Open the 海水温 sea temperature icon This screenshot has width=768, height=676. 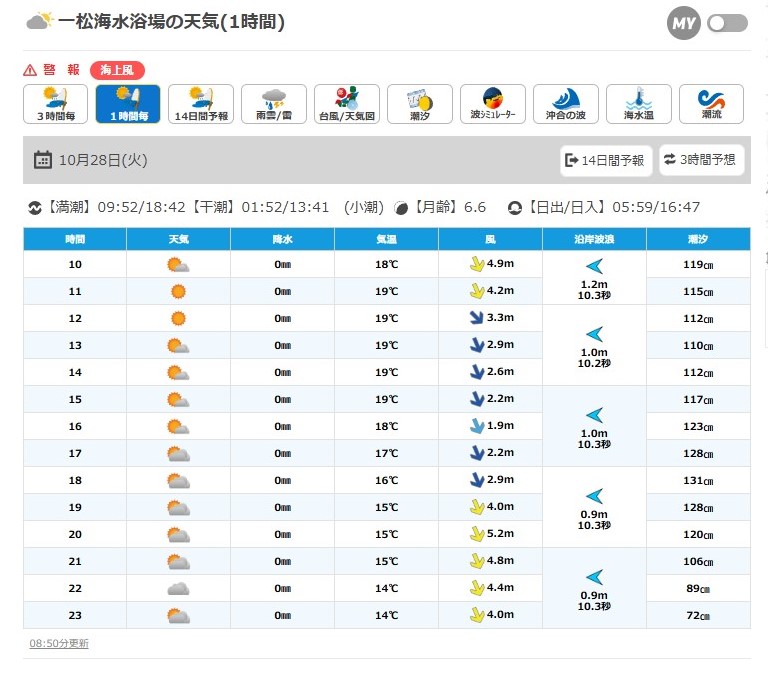tap(638, 104)
